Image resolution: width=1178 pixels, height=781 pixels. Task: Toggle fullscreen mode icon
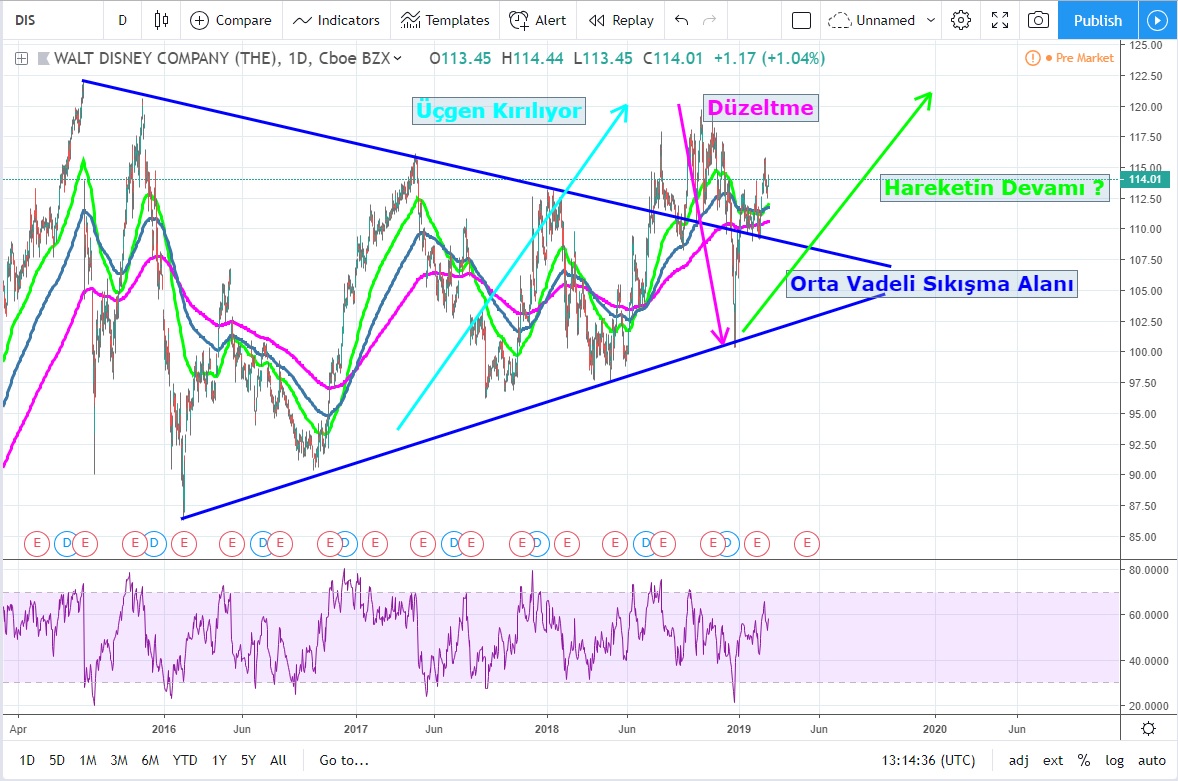1000,20
